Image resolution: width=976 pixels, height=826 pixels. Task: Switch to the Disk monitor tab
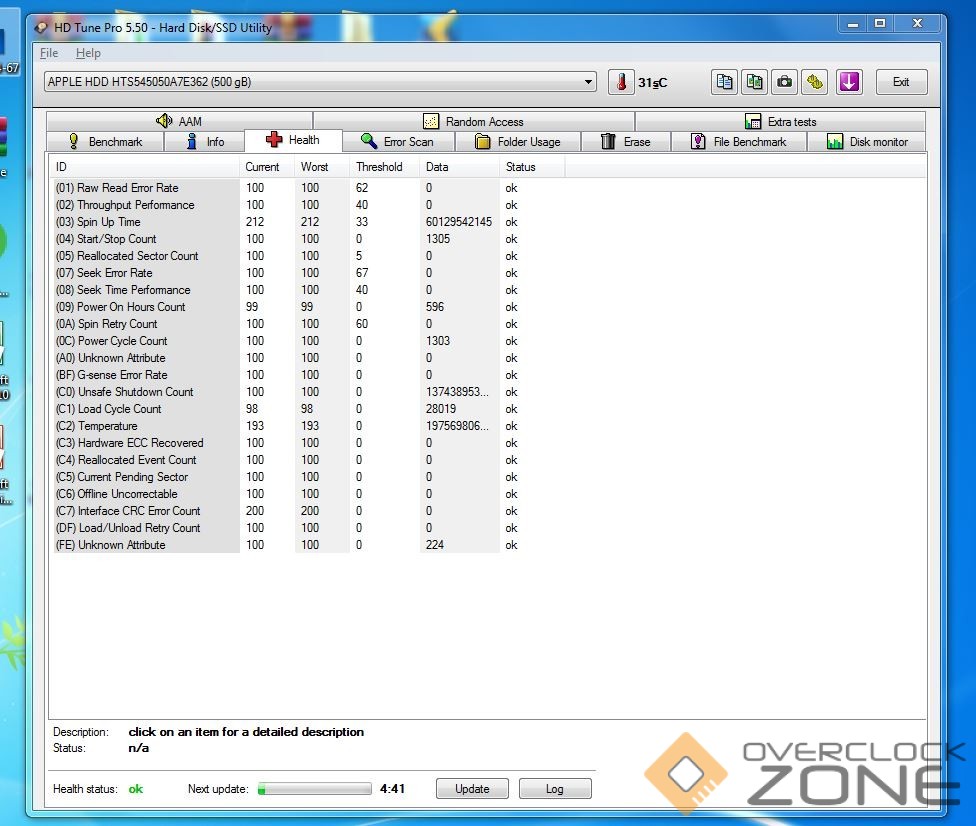tap(866, 141)
